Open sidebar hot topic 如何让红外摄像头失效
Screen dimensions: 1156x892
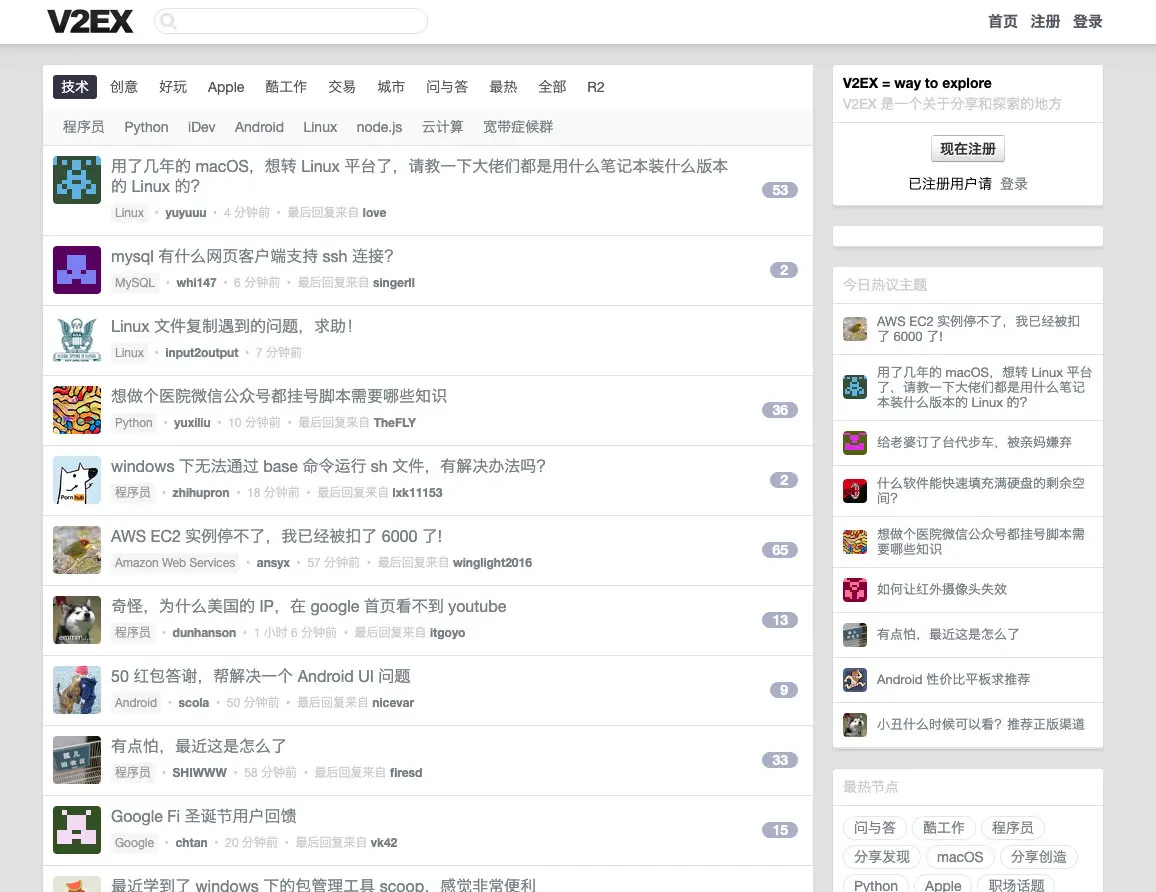click(x=941, y=589)
